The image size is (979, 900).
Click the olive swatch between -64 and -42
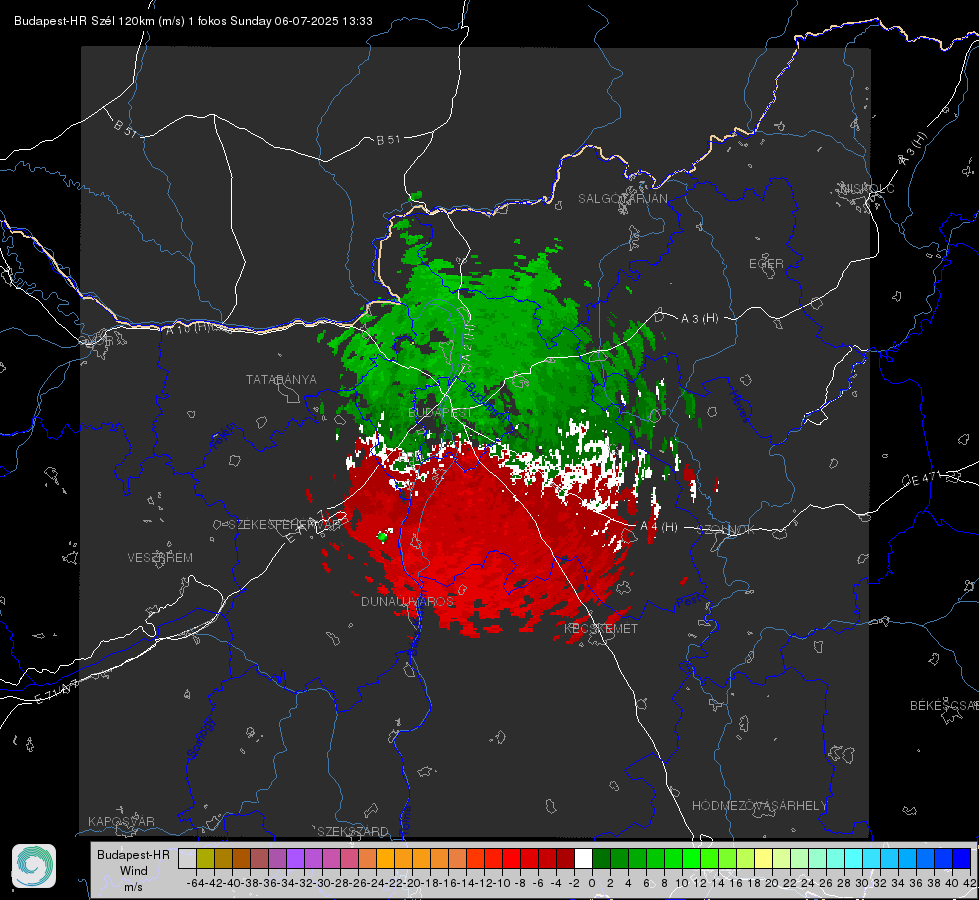tap(205, 858)
